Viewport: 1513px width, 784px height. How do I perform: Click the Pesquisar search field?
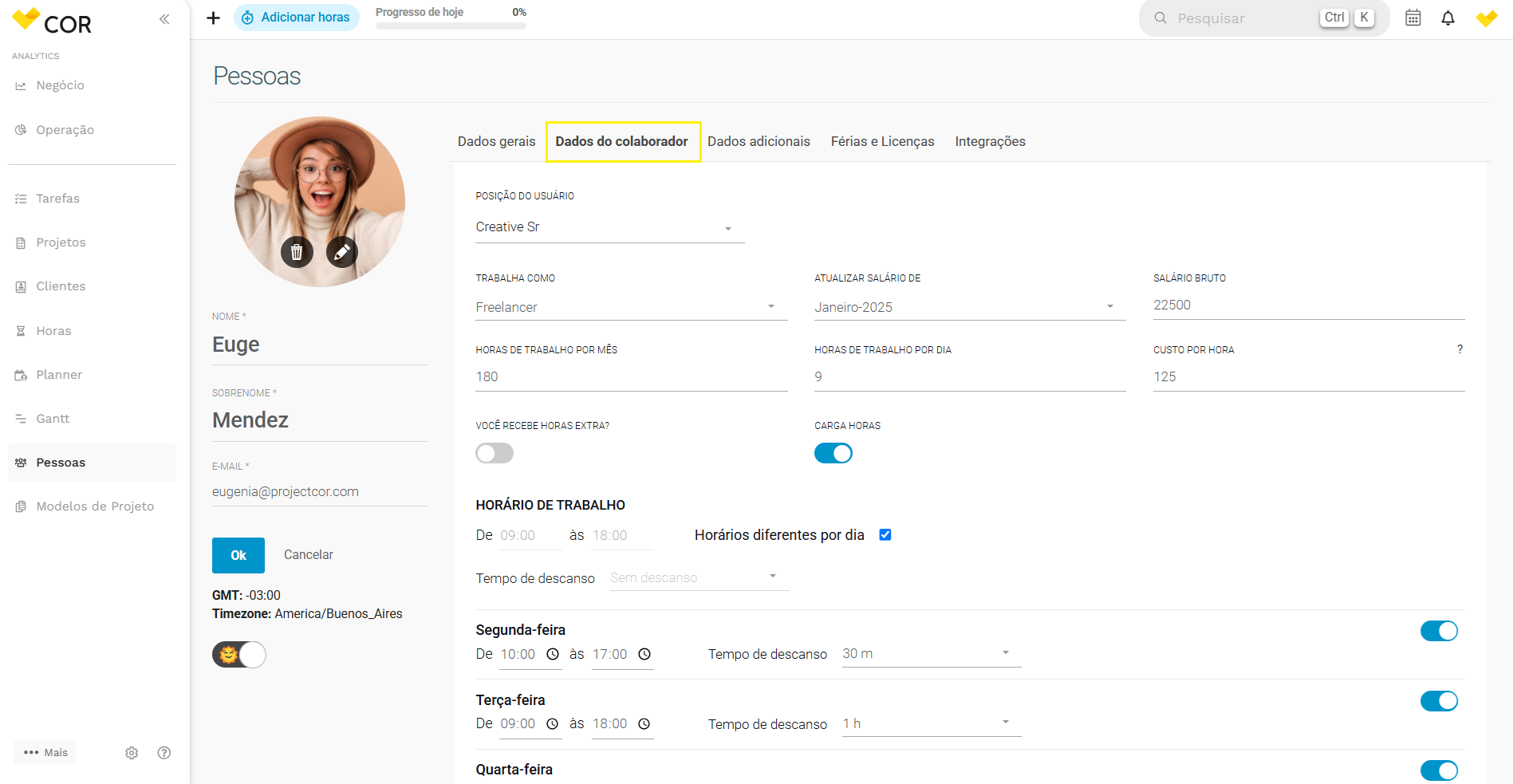1264,18
